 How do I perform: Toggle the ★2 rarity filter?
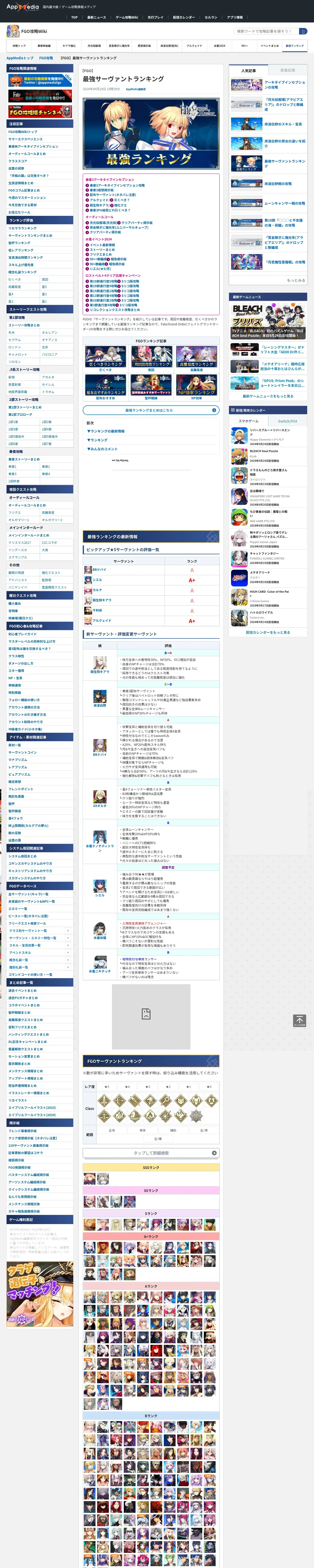tap(168, 1087)
